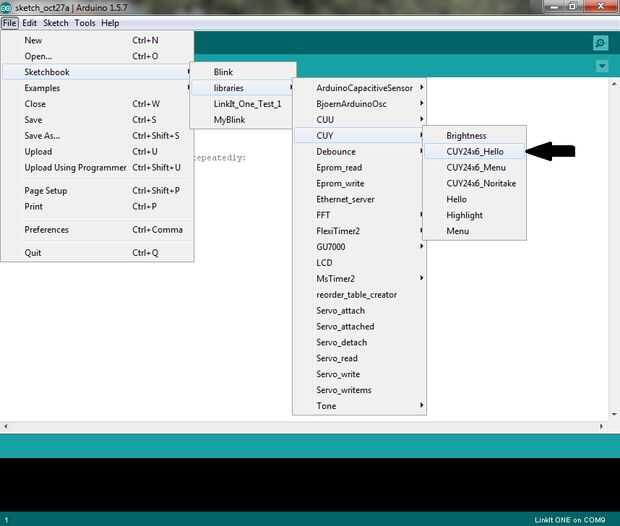Open the Help menu

click(110, 23)
